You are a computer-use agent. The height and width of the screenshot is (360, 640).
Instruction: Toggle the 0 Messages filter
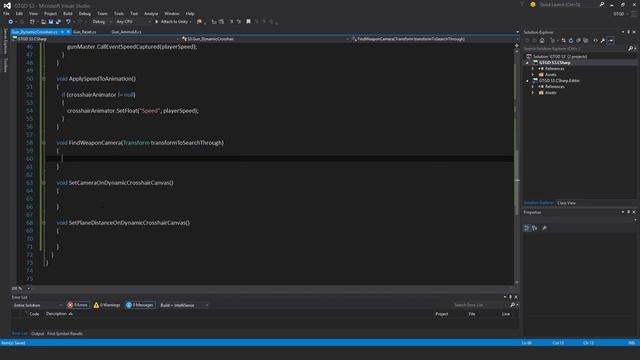140,305
